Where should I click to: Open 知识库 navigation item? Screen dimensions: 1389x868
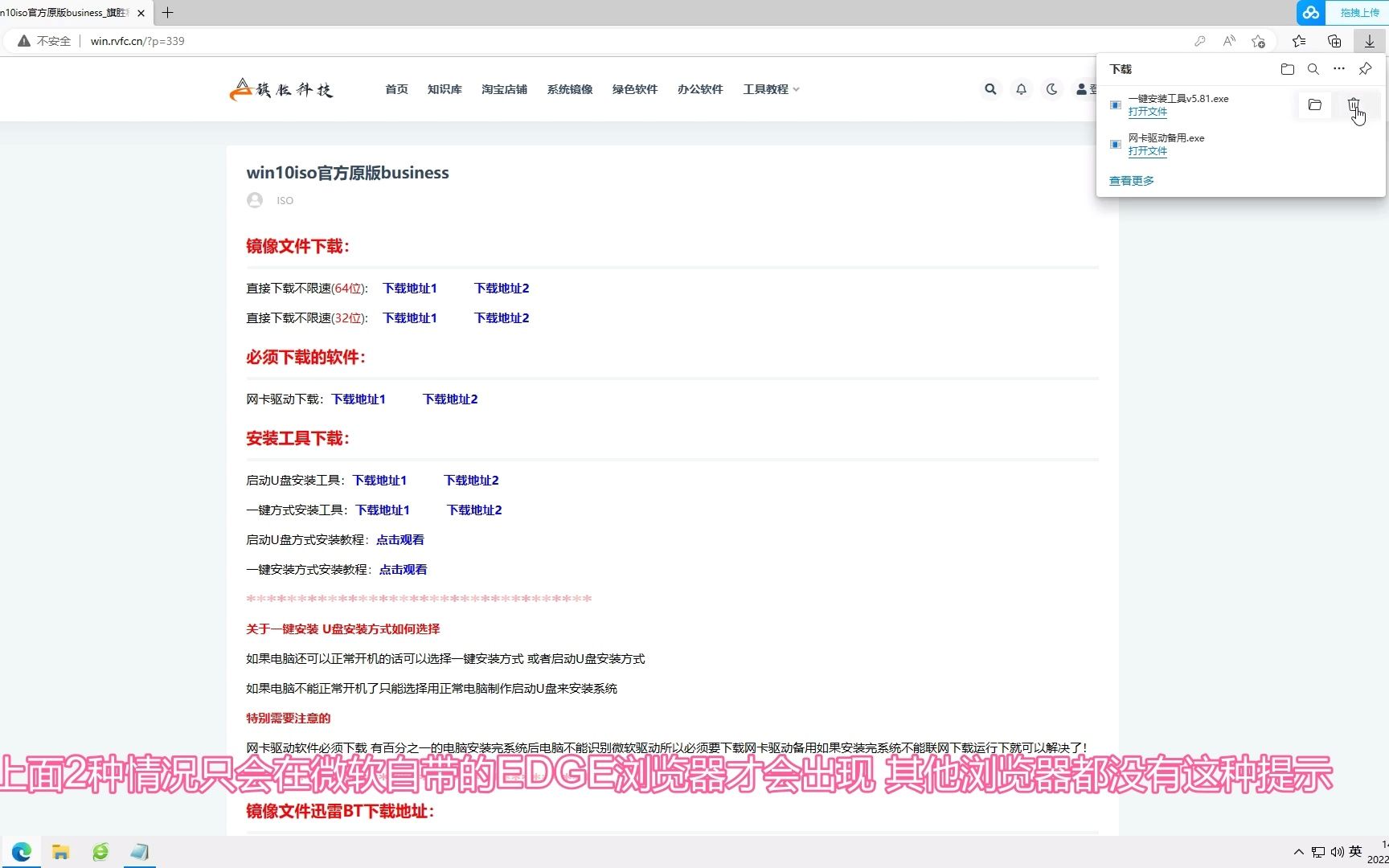pos(445,89)
